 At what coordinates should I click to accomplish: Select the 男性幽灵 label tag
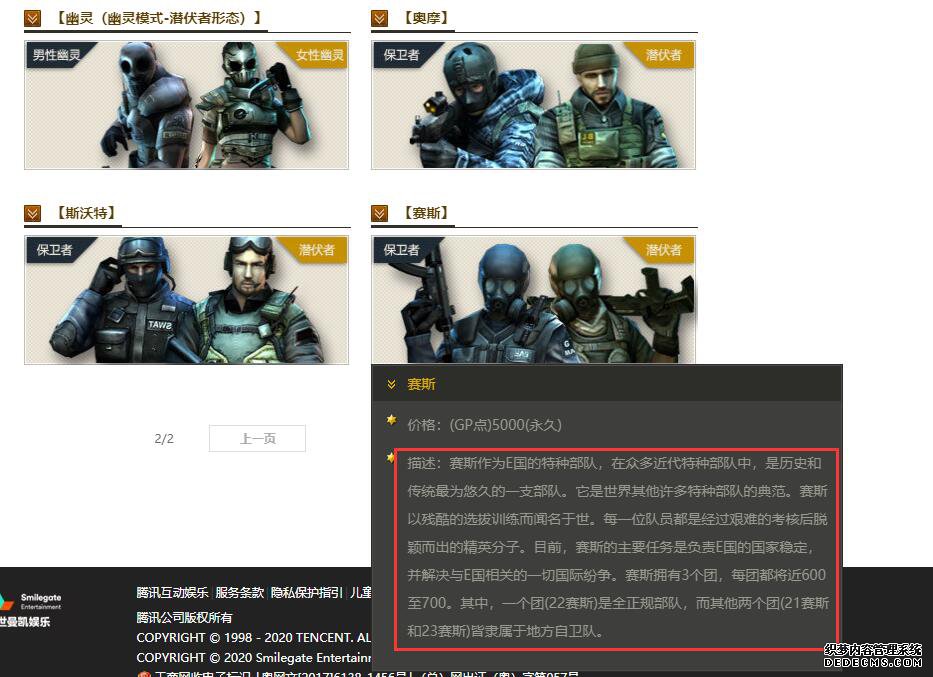(x=58, y=55)
